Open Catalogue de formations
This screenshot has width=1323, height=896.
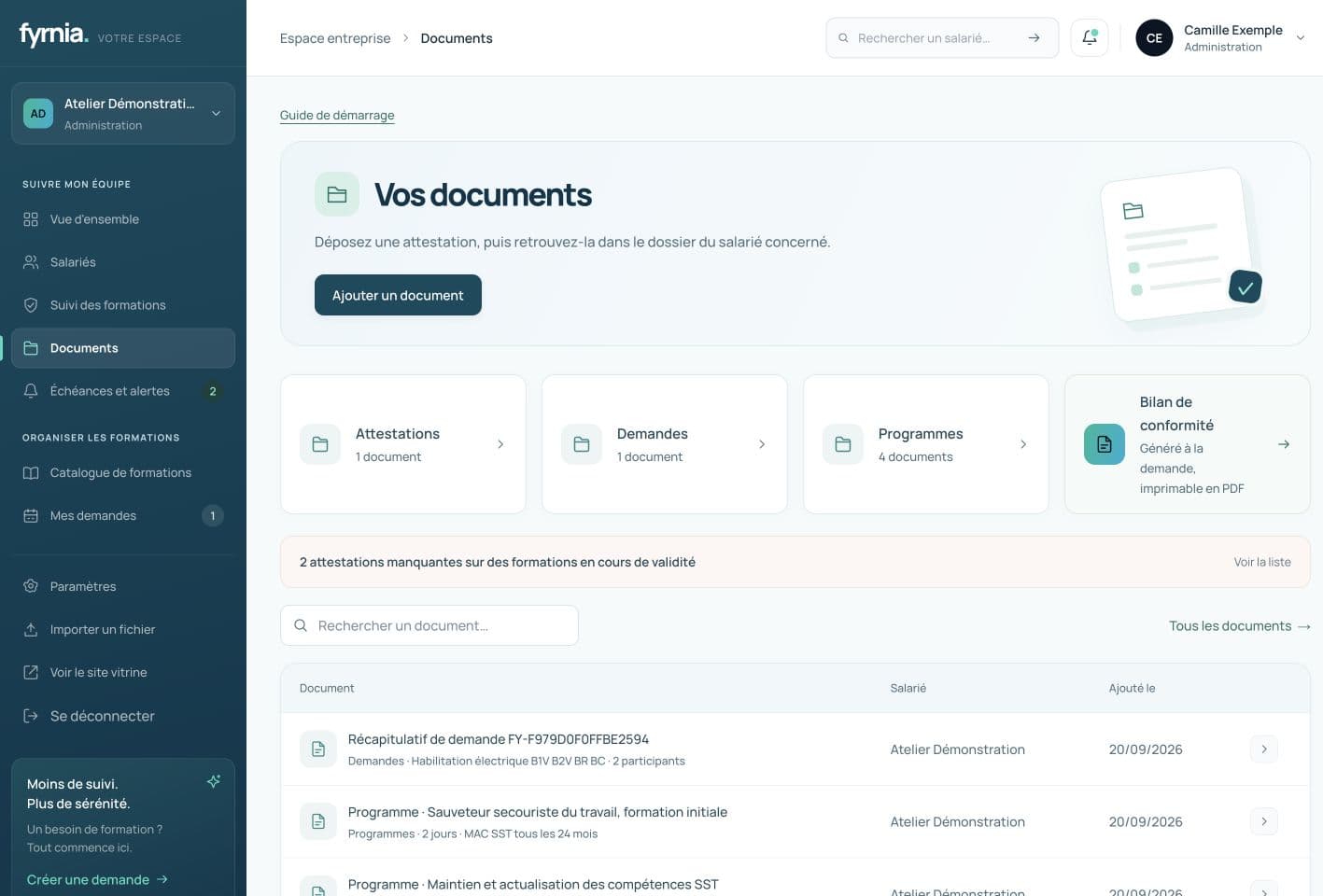(123, 473)
